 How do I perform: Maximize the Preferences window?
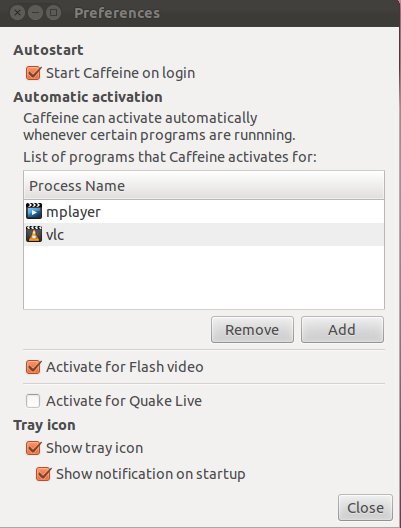coord(53,13)
